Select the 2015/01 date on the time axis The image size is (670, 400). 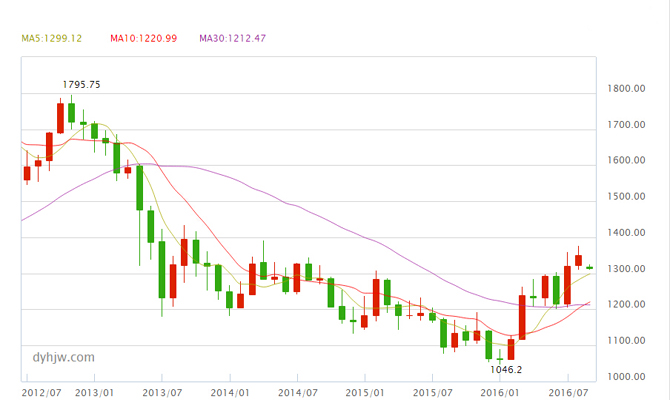[365, 394]
